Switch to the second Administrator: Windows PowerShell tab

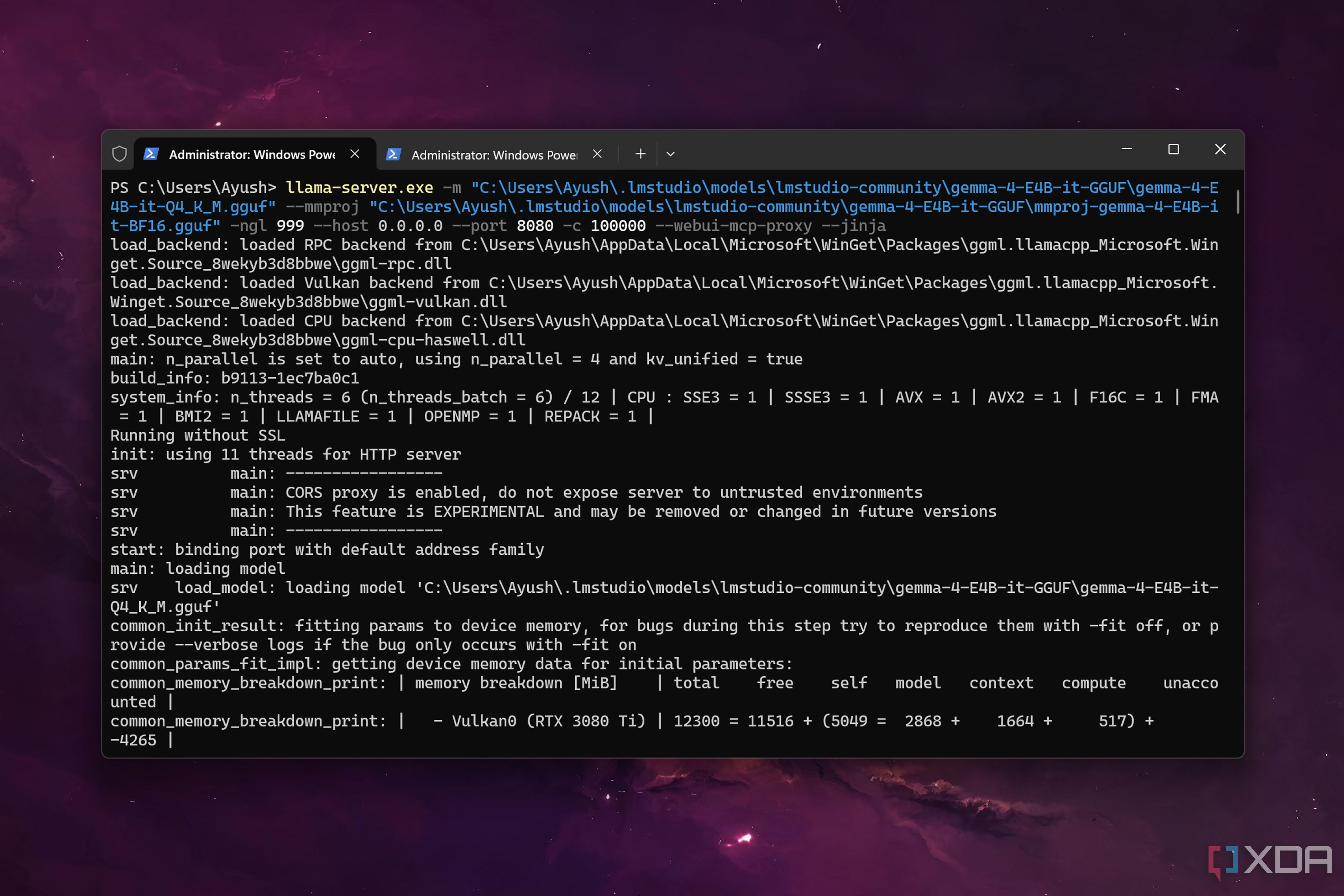495,154
